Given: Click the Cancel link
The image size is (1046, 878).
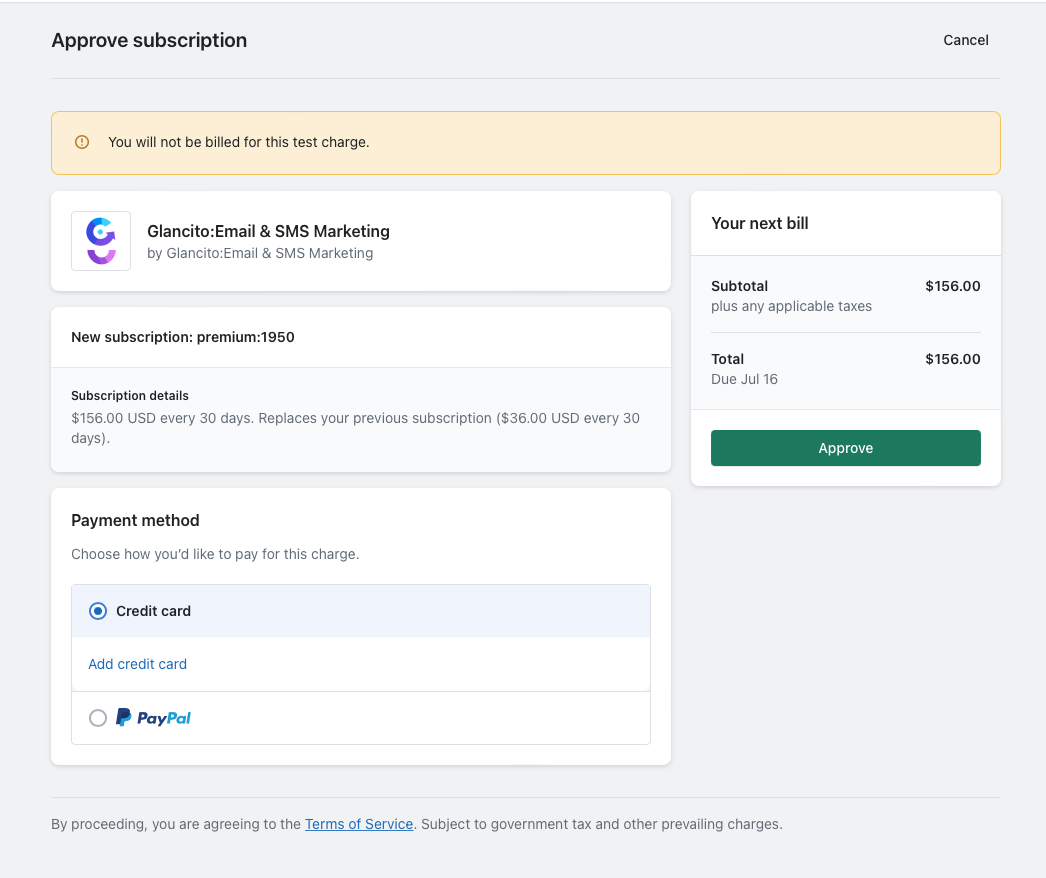Looking at the screenshot, I should pyautogui.click(x=965, y=40).
